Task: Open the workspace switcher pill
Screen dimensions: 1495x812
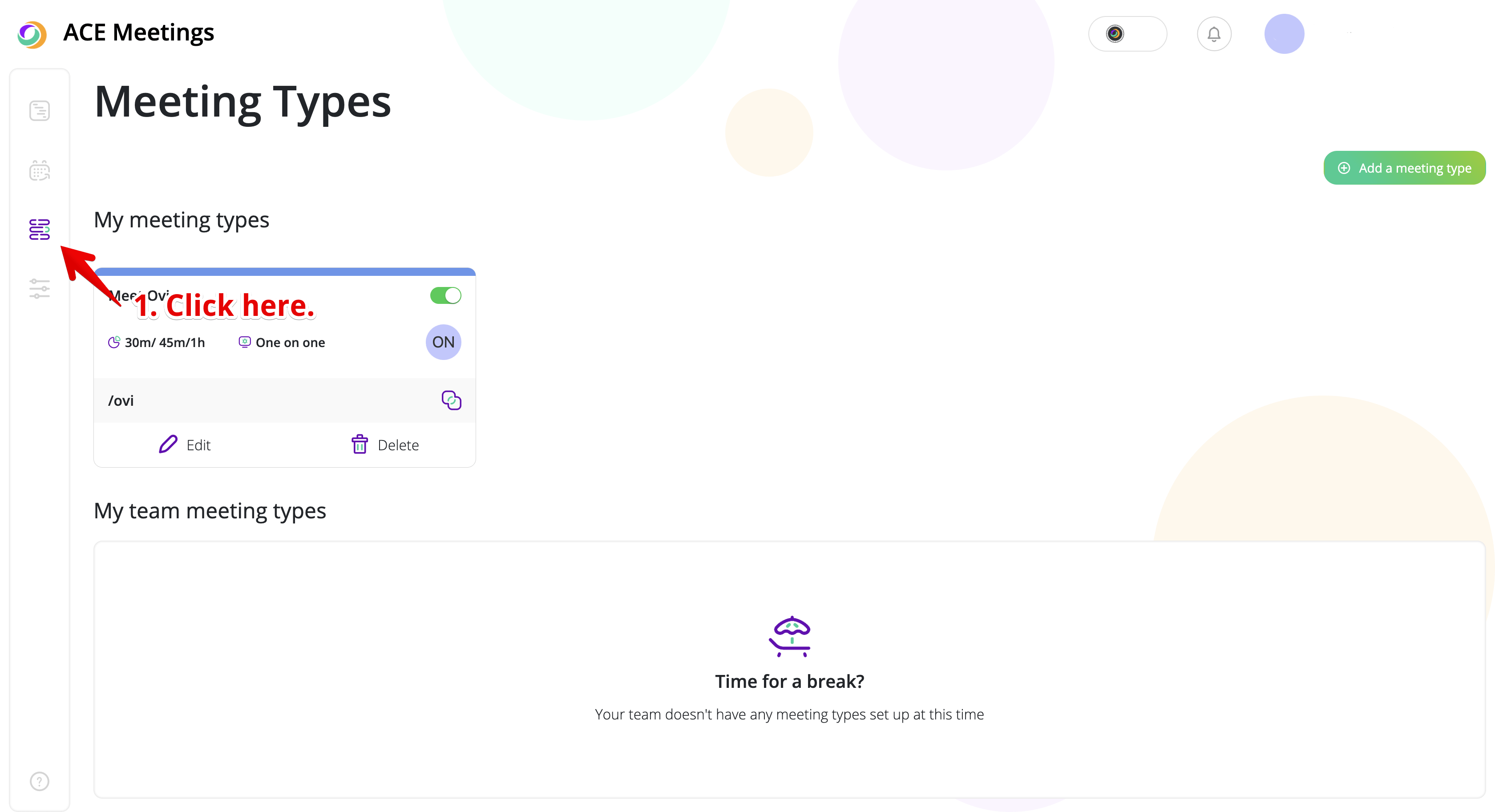Action: 1127,34
